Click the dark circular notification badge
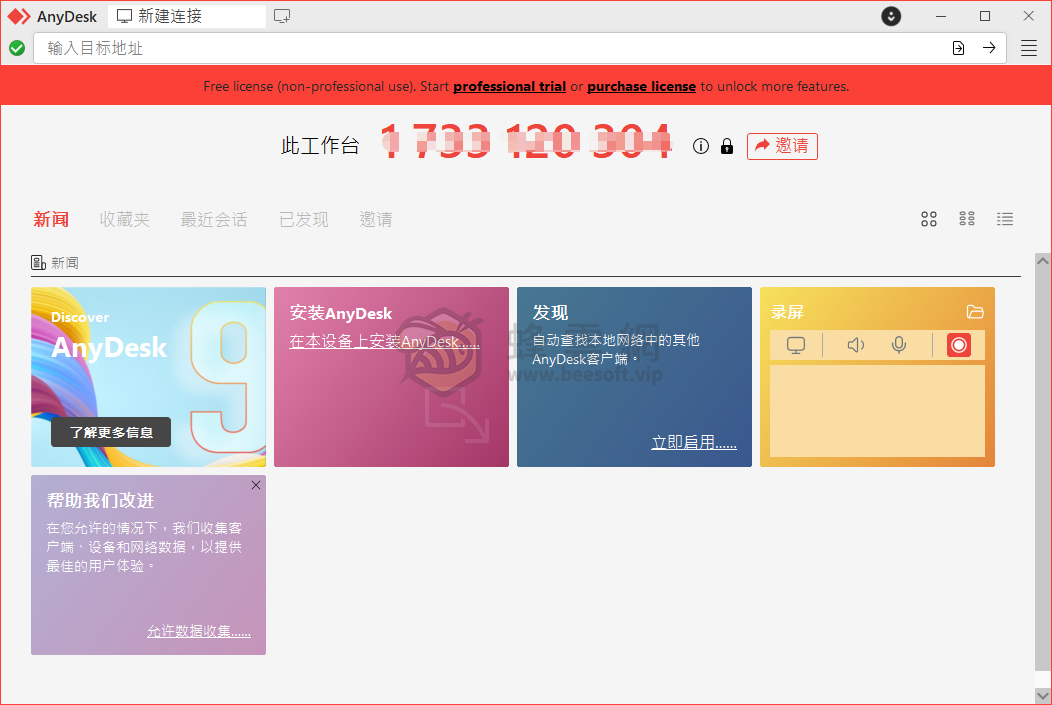This screenshot has width=1052, height=705. [x=891, y=16]
